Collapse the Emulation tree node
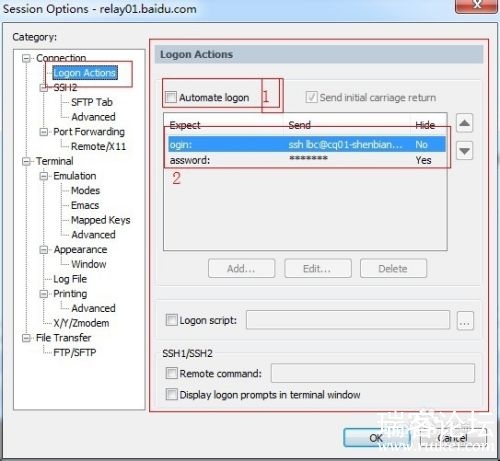The height and width of the screenshot is (461, 500). [44, 176]
